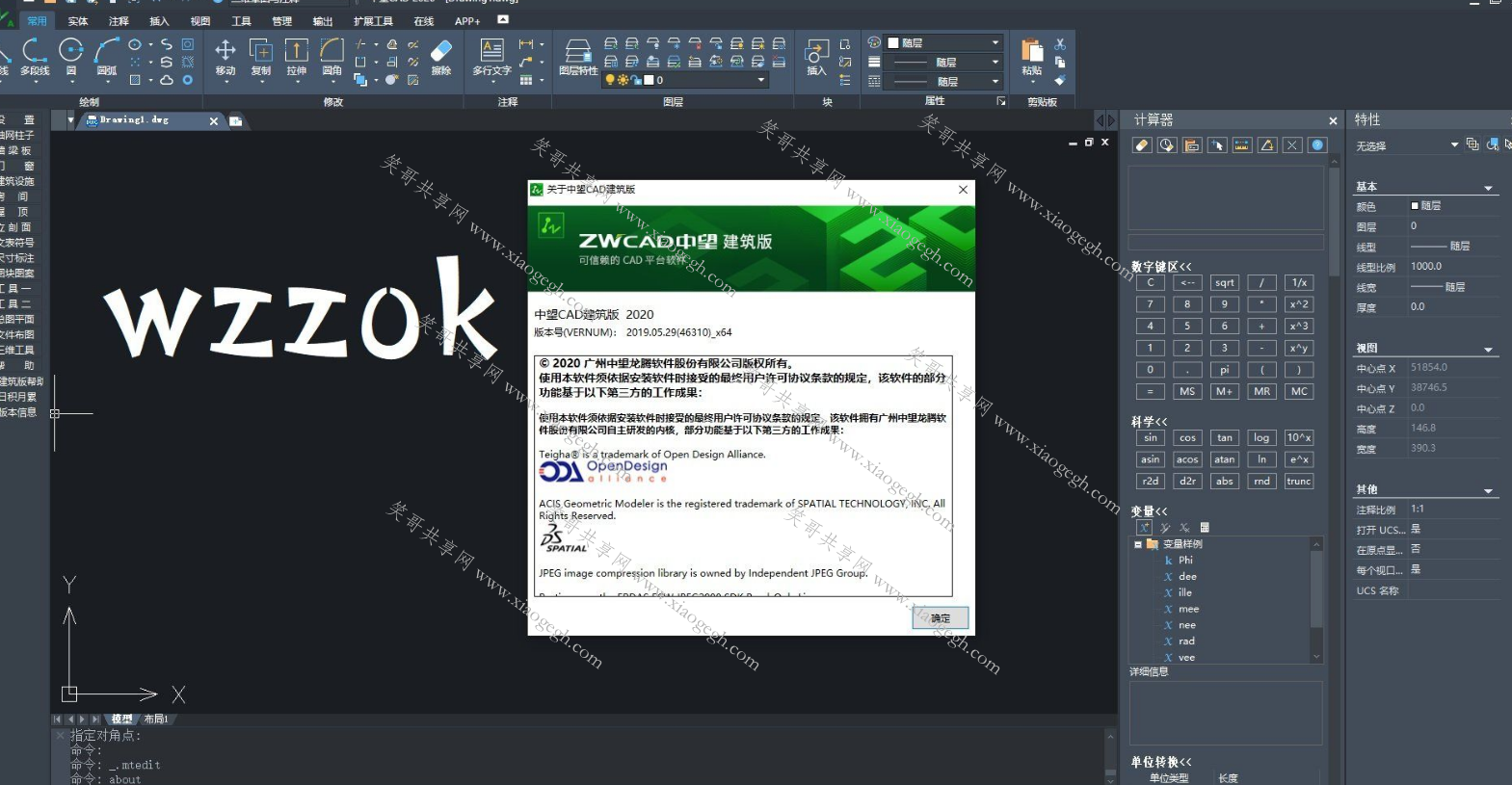Screen dimensions: 1512x785
Task: Open the 无选择 selection dropdown
Action: (1454, 145)
